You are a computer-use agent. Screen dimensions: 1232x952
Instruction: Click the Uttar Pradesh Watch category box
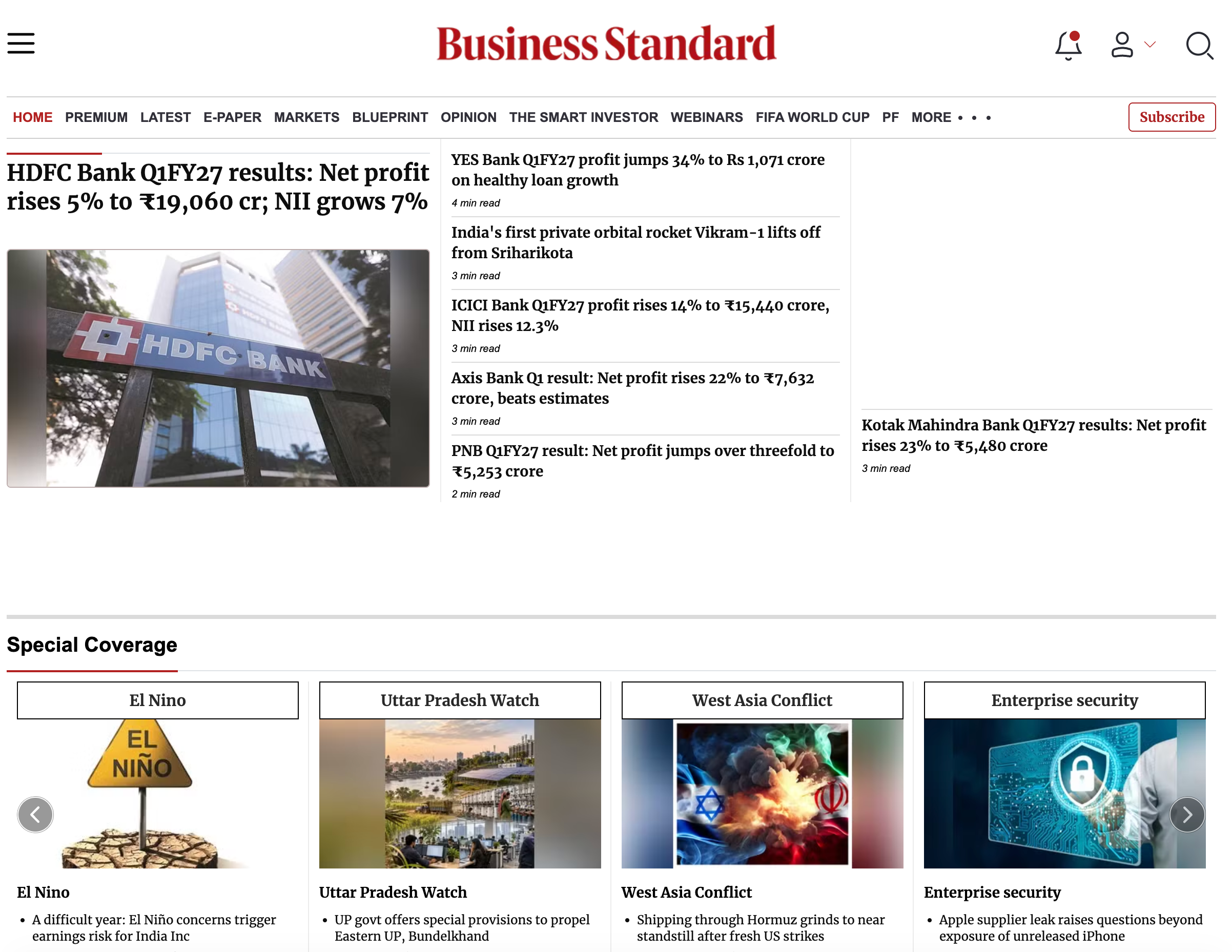460,700
